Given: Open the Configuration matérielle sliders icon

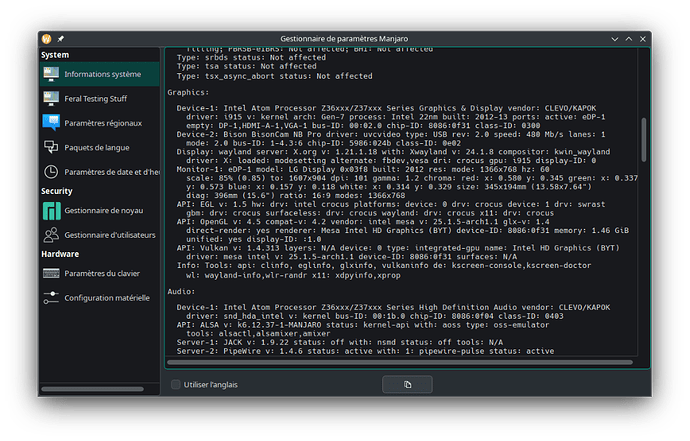Looking at the screenshot, I should click(51, 298).
